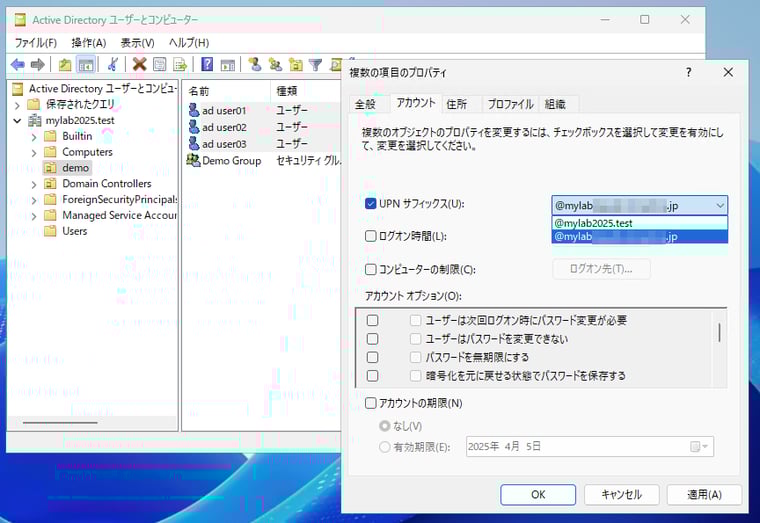
Task: Click the Export List toolbar icon
Action: pyautogui.click(x=180, y=64)
